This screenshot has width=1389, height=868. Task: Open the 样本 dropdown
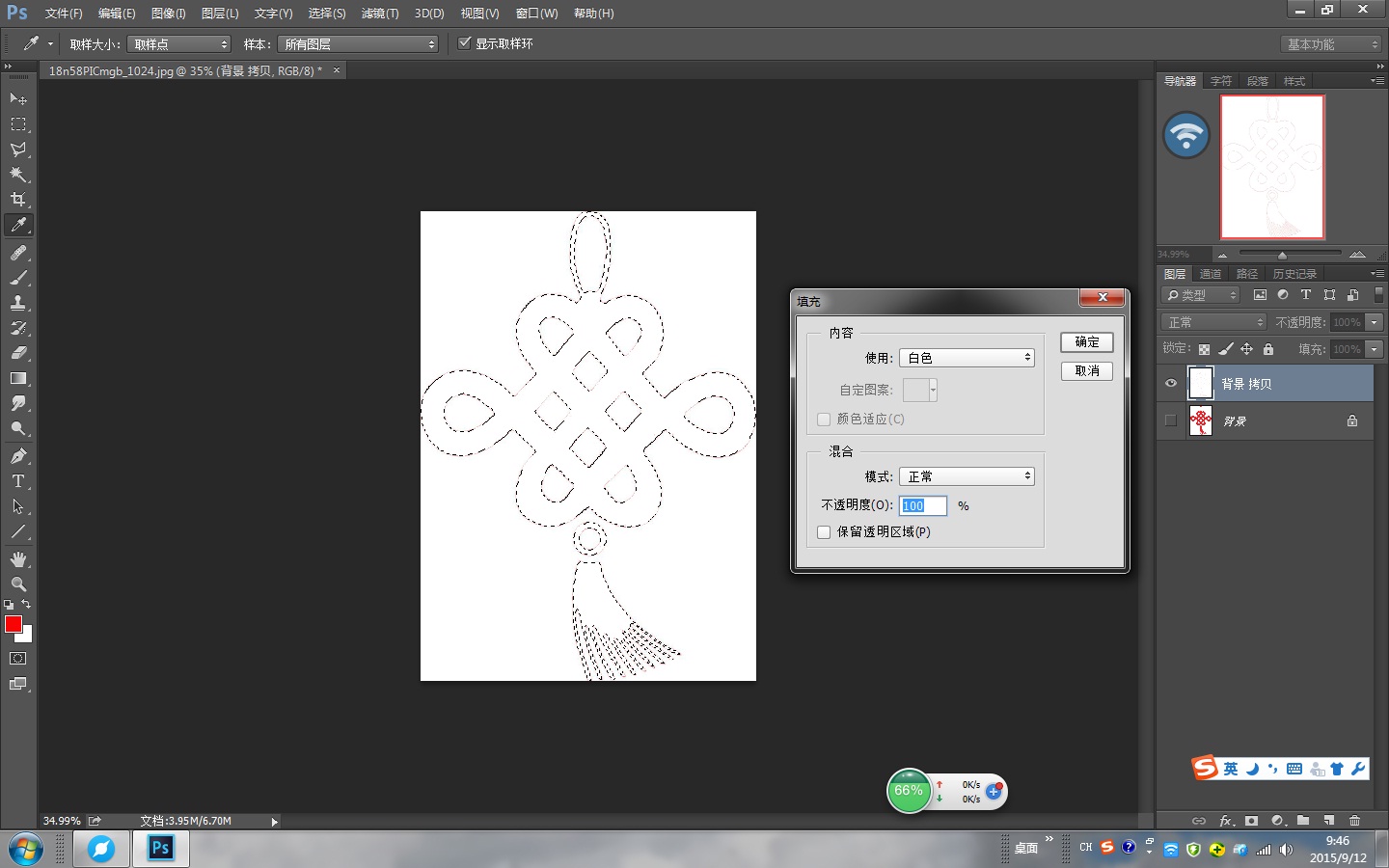(x=358, y=44)
